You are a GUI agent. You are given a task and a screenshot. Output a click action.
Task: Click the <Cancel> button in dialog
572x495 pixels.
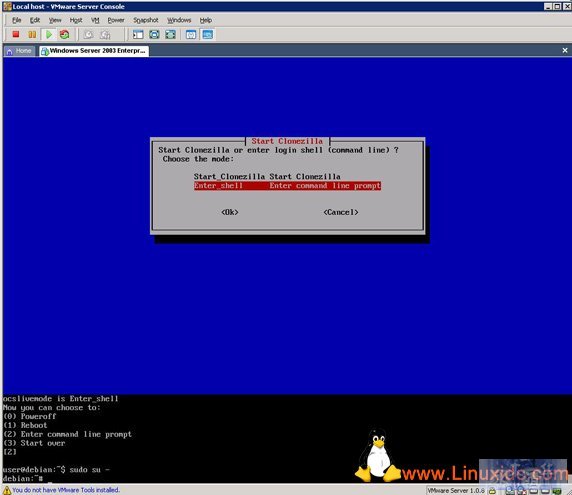[x=341, y=212]
